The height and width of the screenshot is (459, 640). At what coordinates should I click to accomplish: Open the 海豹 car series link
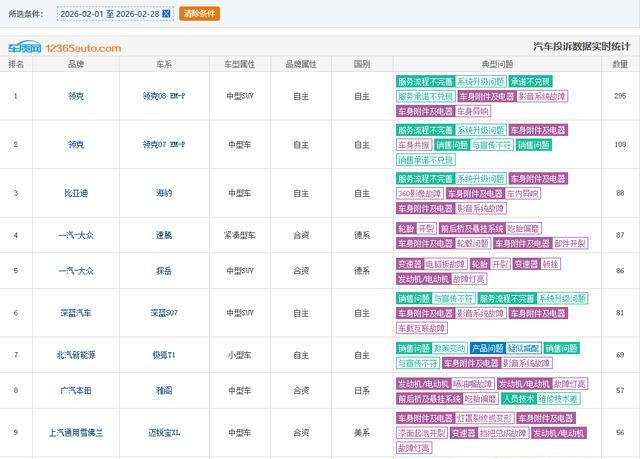[163, 193]
